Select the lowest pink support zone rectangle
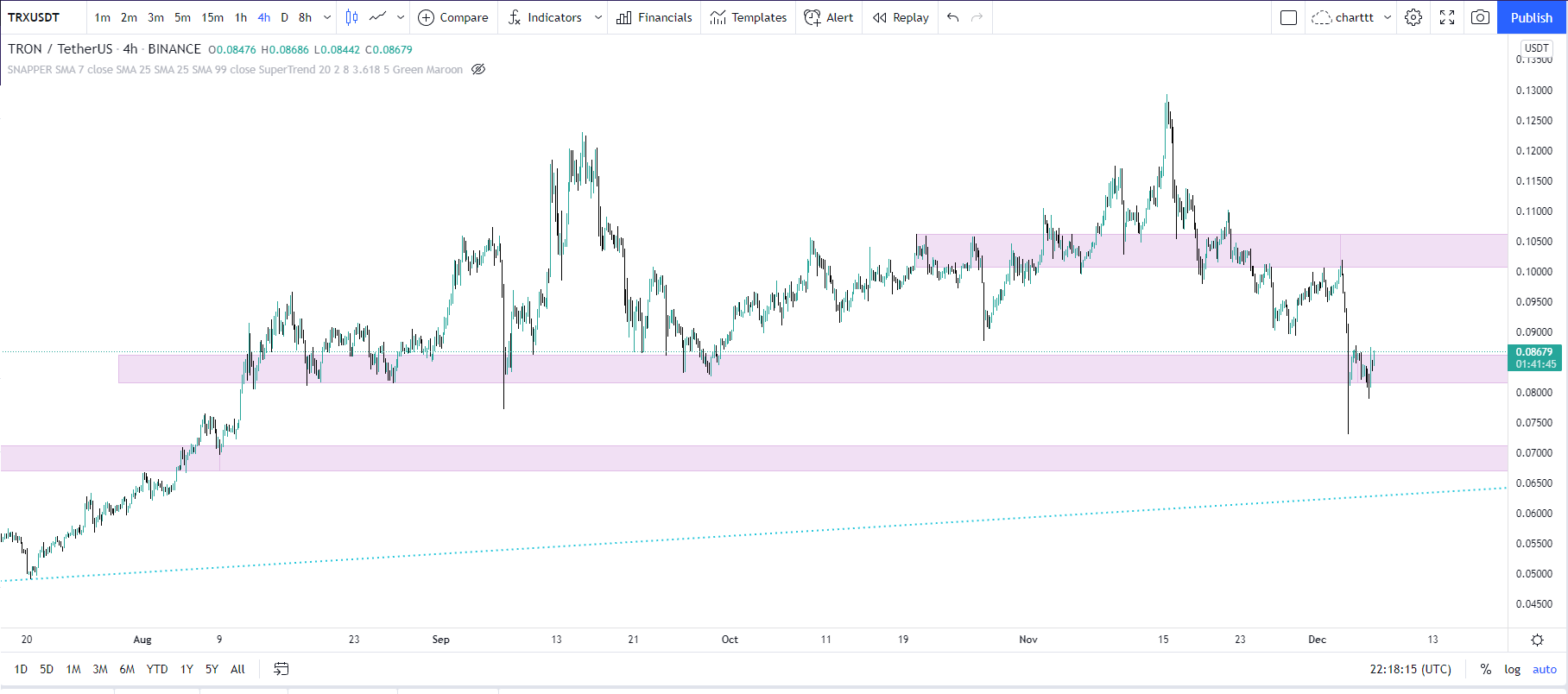The width and height of the screenshot is (1568, 694). (x=754, y=458)
